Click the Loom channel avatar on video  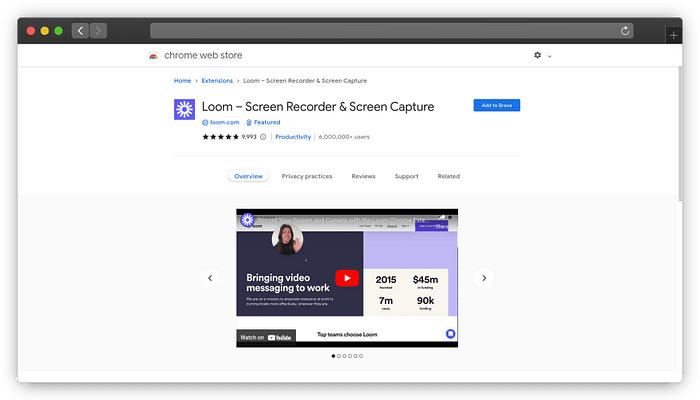pos(247,220)
